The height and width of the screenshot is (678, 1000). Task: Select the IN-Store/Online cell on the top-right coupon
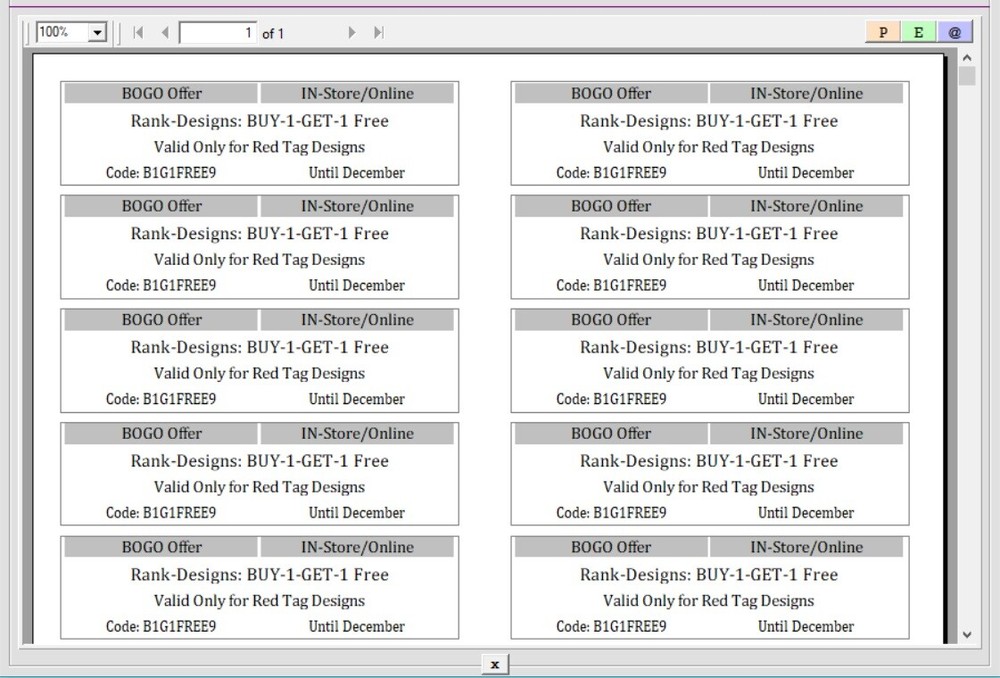click(x=808, y=92)
